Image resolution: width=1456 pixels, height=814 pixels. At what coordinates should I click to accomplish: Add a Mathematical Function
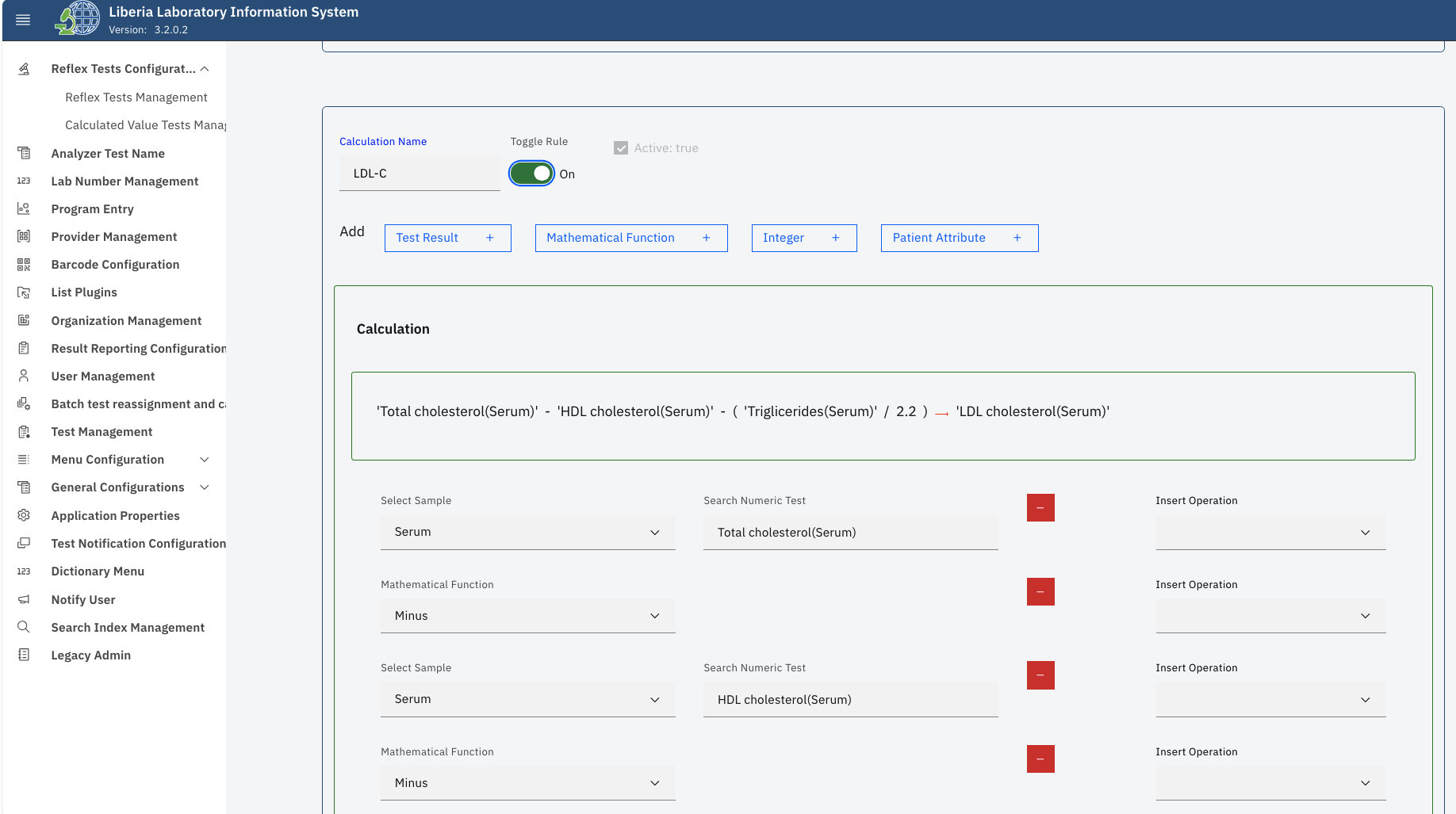pyautogui.click(x=631, y=238)
